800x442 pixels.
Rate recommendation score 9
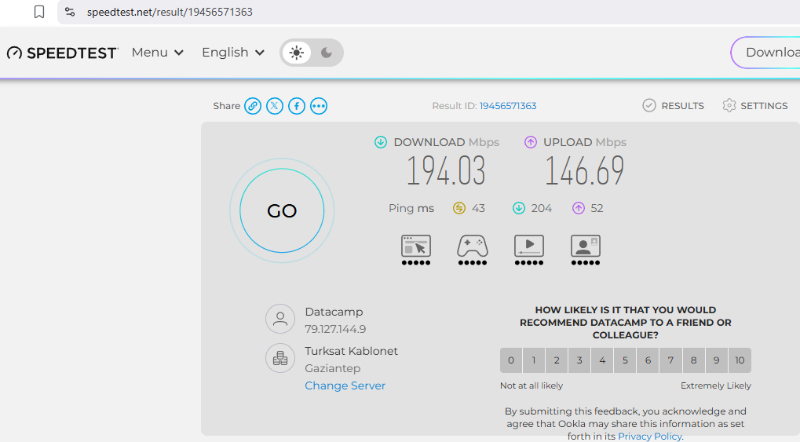point(716,360)
